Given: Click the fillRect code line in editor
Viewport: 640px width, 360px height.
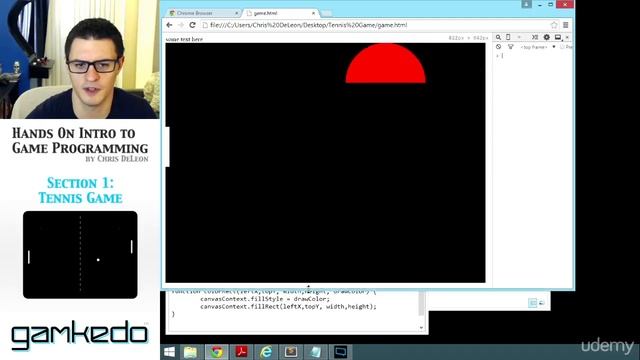Looking at the screenshot, I should [288, 306].
